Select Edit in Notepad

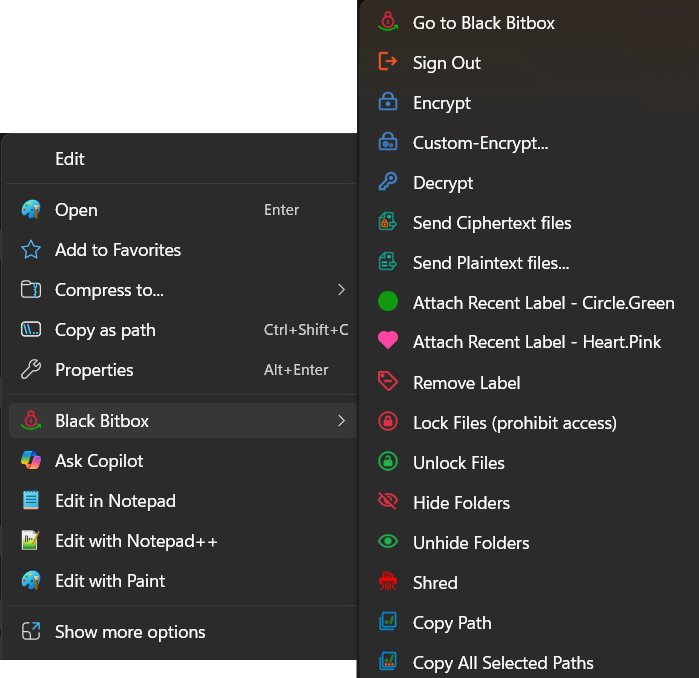pos(115,501)
